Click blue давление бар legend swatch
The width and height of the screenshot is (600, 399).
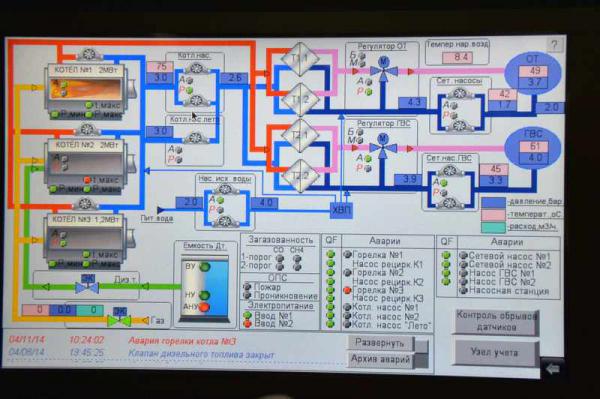[493, 202]
